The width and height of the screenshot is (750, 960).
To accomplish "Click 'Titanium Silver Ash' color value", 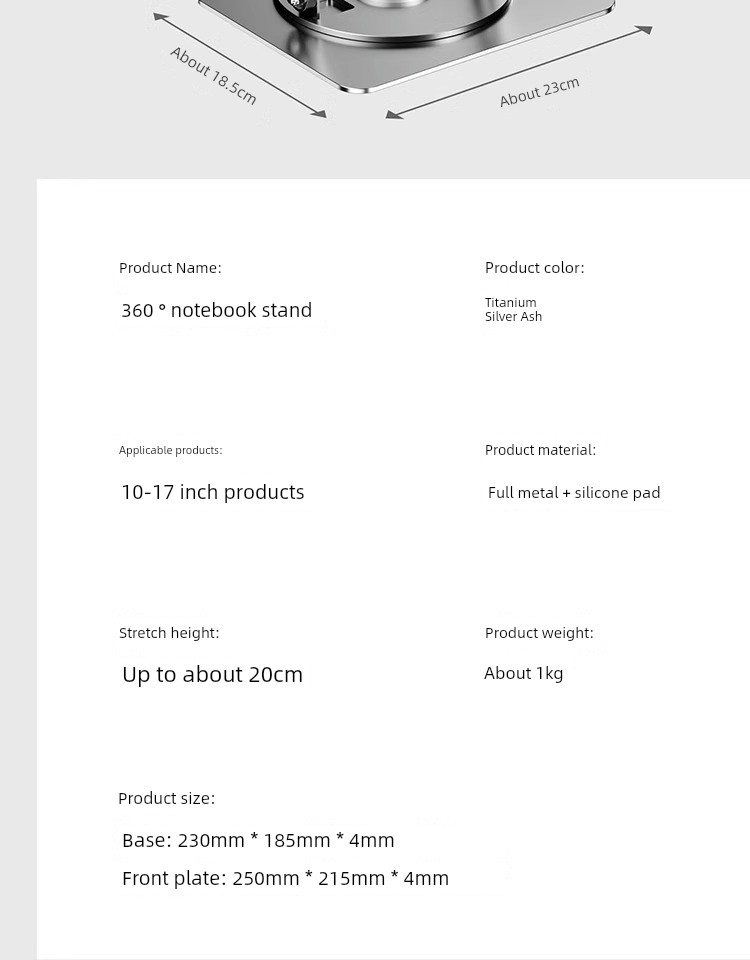I will click(x=513, y=309).
